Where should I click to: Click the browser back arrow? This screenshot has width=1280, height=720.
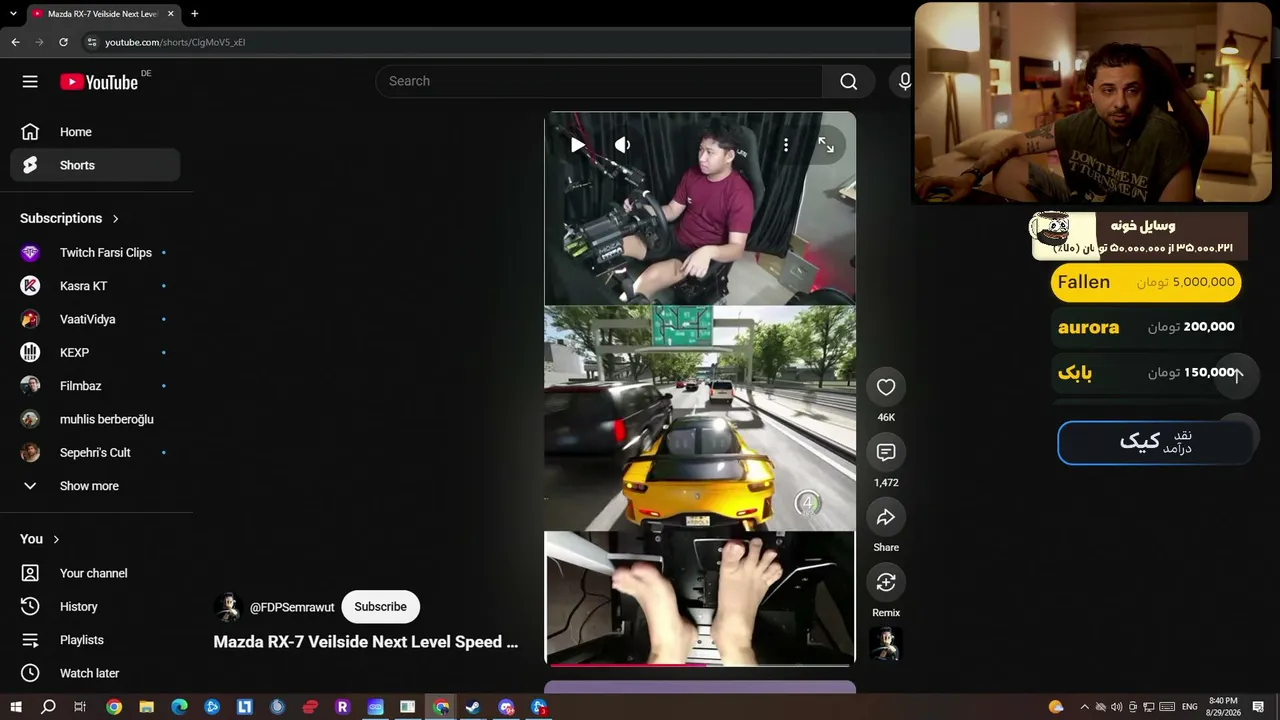15,42
